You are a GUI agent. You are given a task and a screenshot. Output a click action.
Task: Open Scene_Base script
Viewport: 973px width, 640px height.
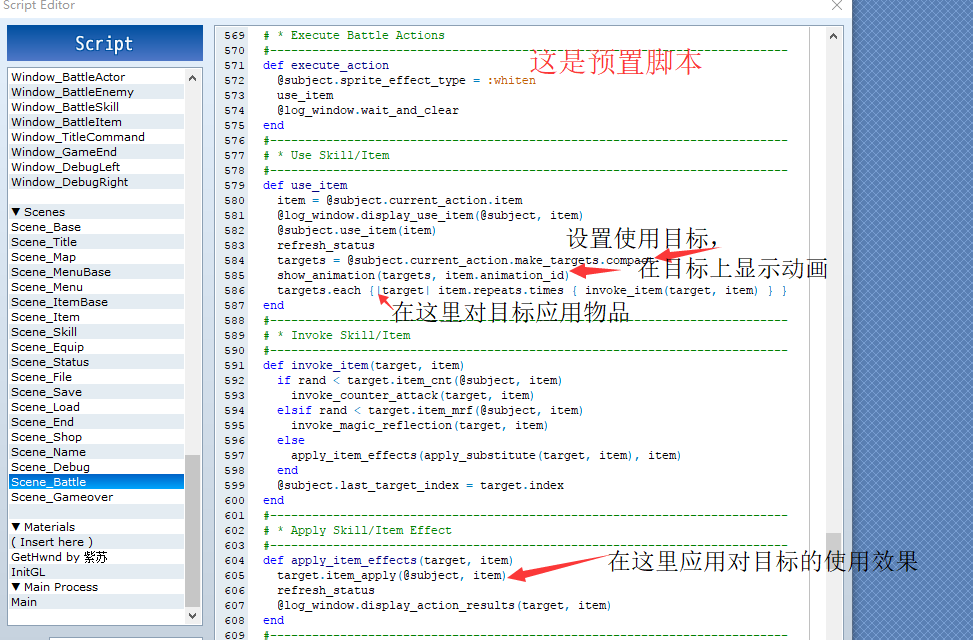[x=97, y=227]
